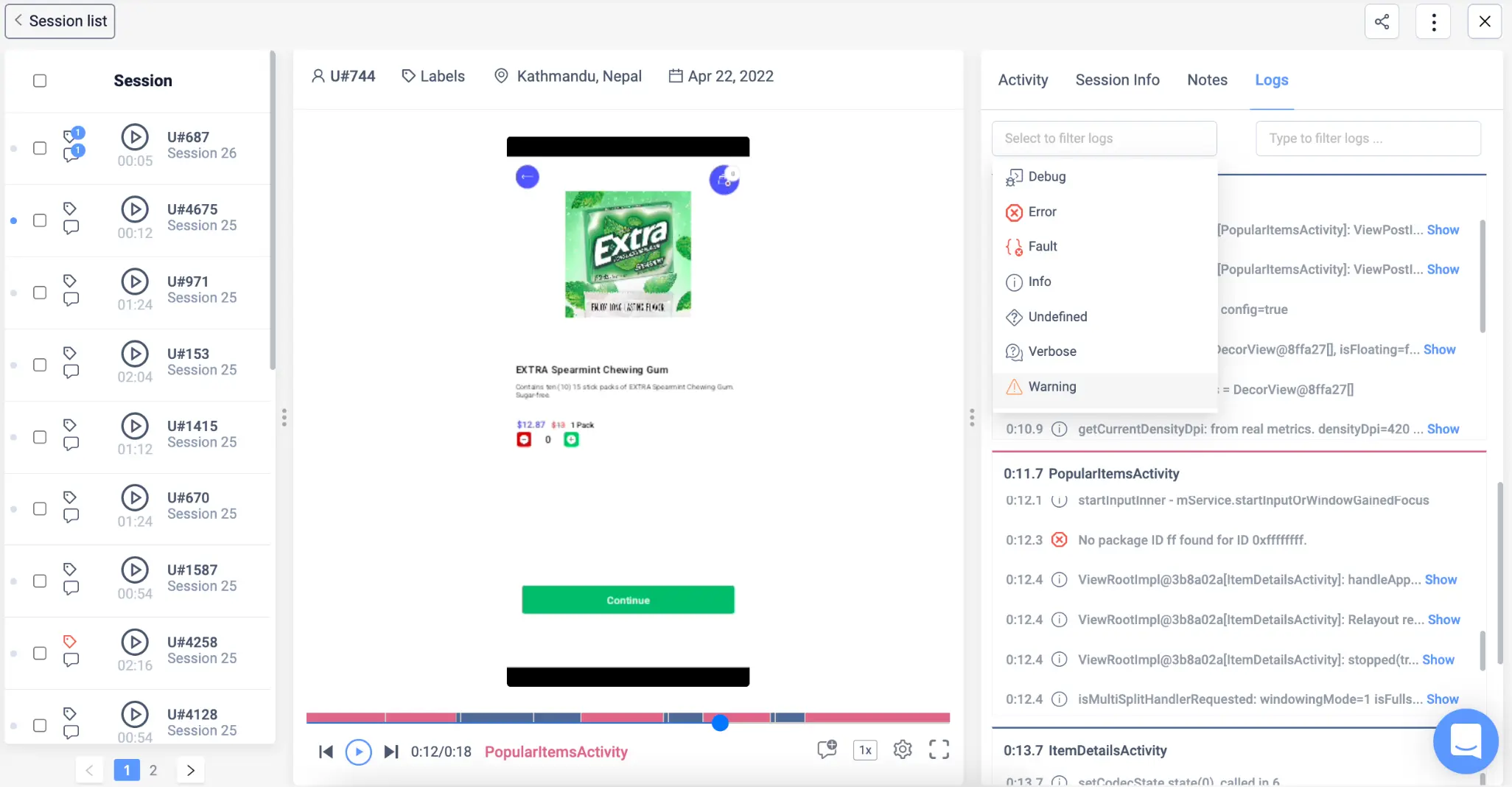1512x787 pixels.
Task: Click the share icon button
Action: click(x=1382, y=21)
